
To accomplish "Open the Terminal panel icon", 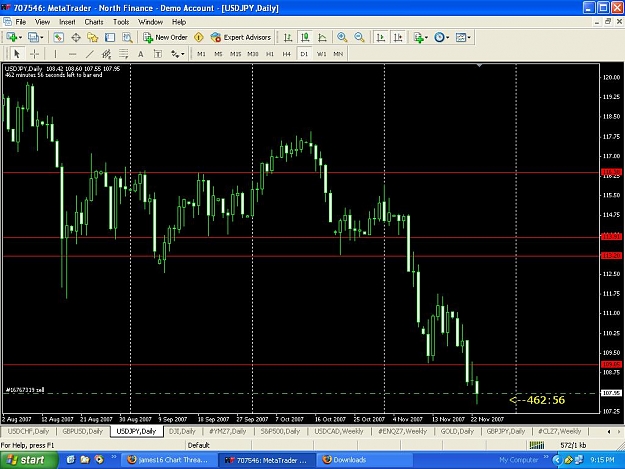I will [110, 37].
